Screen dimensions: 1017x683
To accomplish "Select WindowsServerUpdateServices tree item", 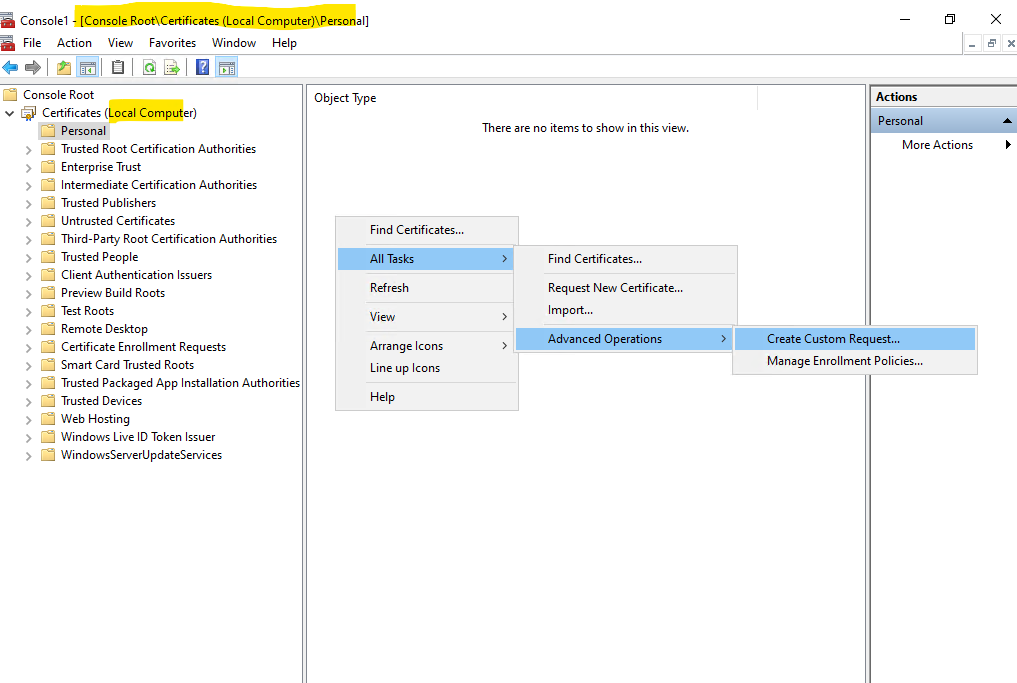I will pos(141,455).
